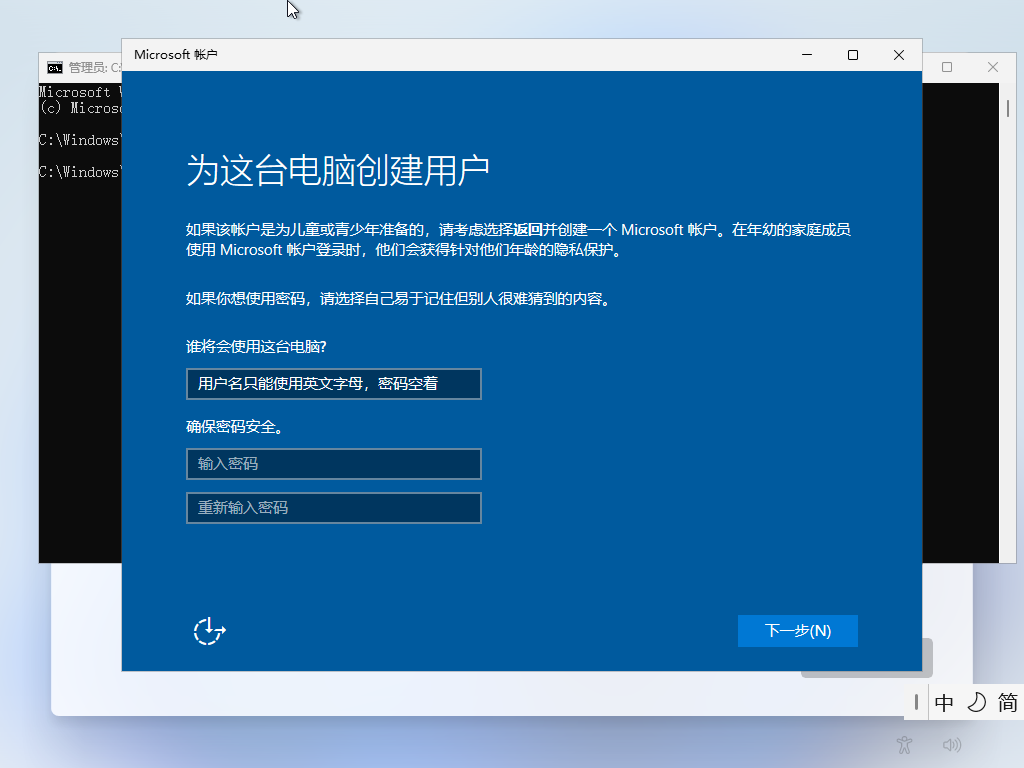The width and height of the screenshot is (1024, 768).
Task: Select the username input field
Action: (x=333, y=384)
